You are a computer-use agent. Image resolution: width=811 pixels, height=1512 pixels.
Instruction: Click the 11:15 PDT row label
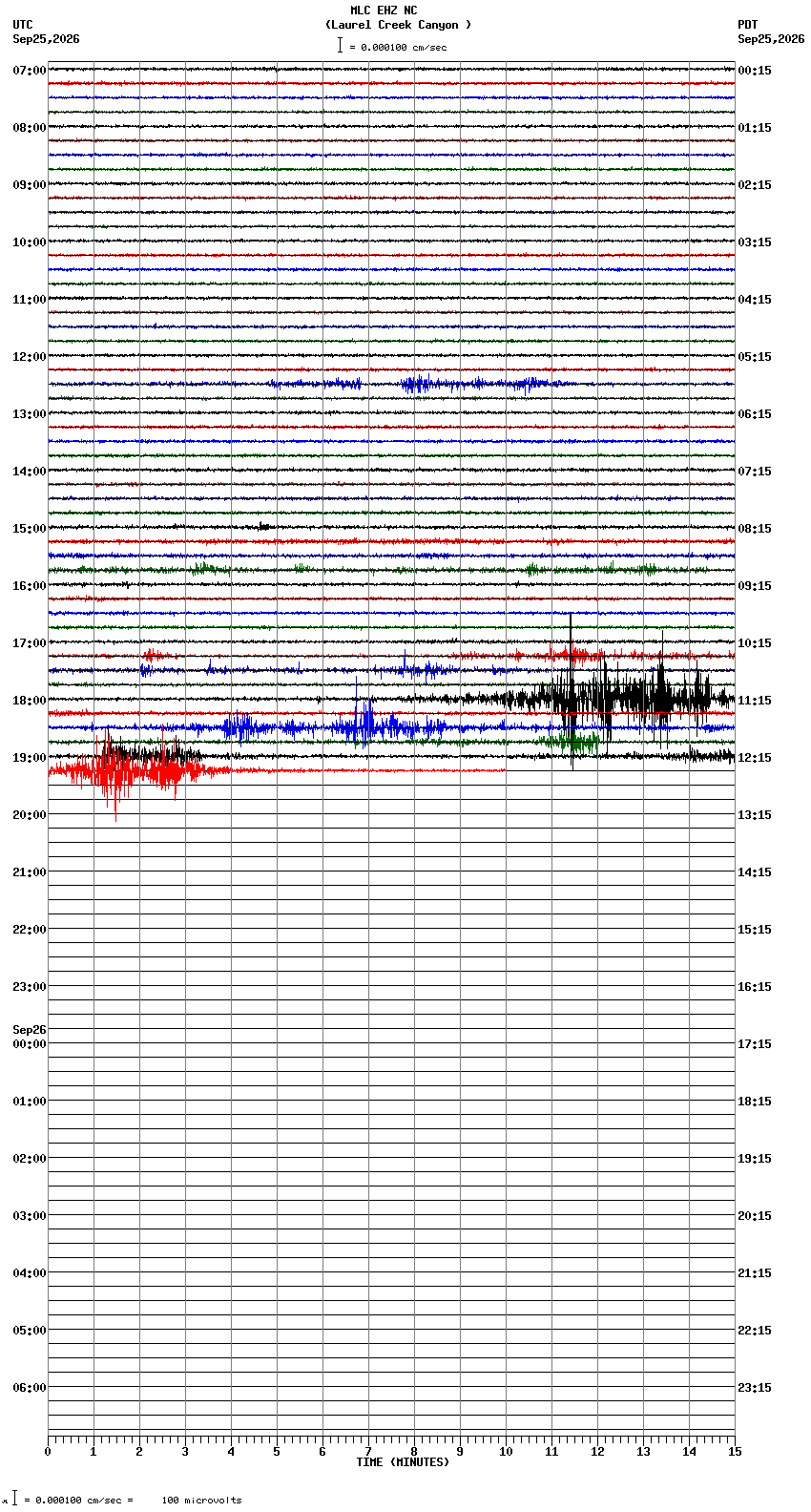point(755,701)
